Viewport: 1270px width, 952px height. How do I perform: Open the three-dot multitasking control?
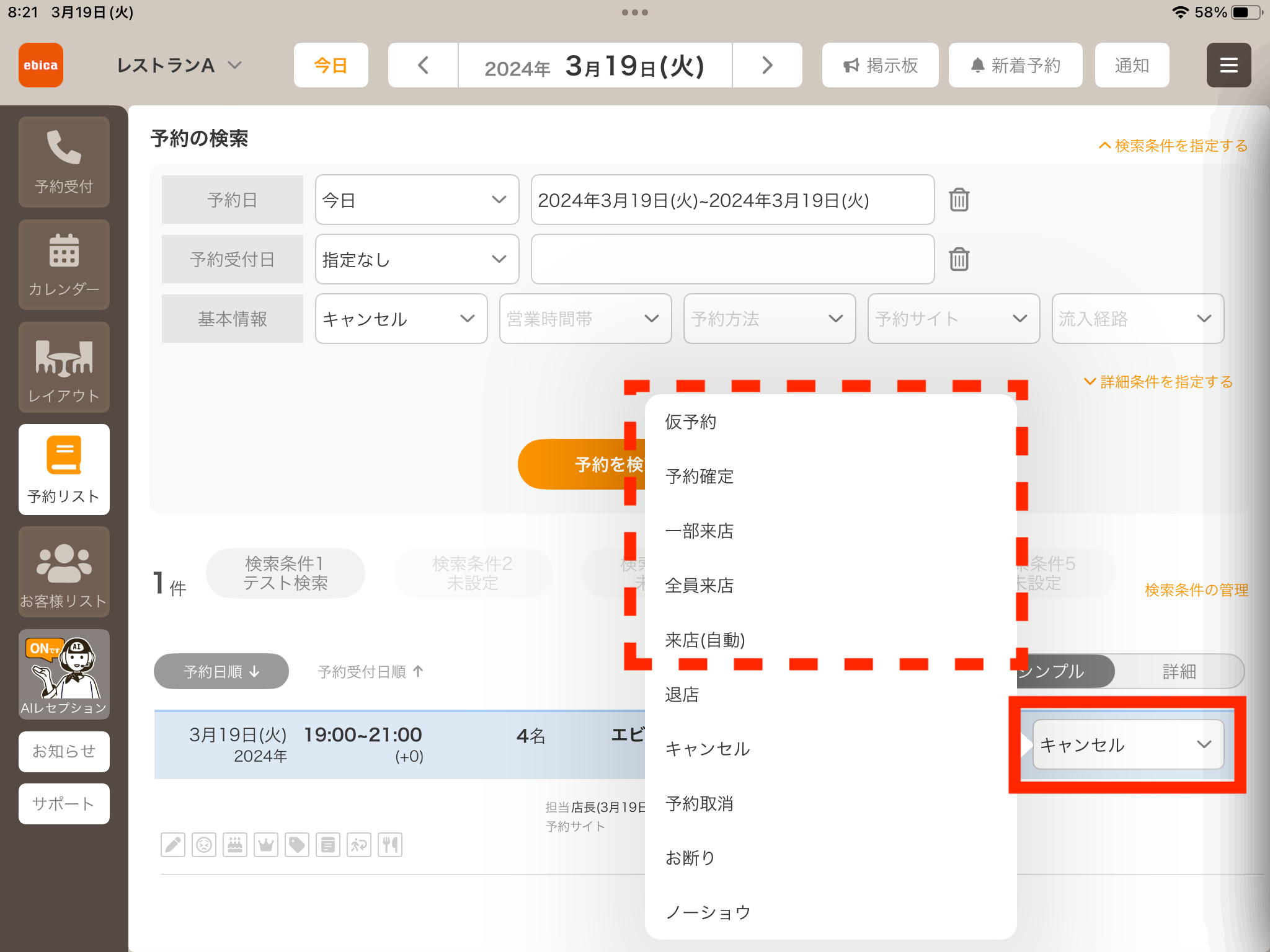[x=635, y=12]
